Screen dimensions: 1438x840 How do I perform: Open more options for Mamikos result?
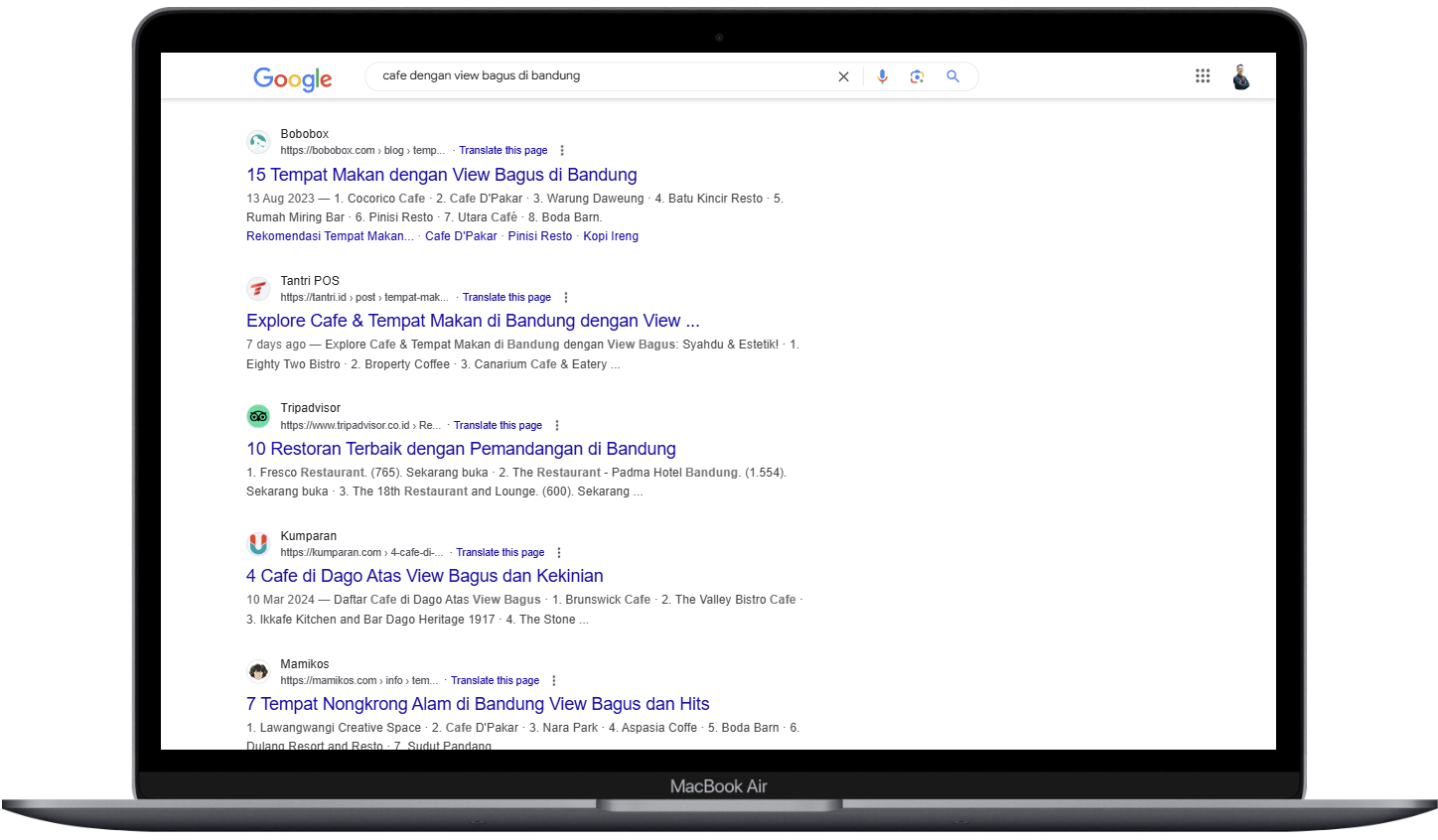click(554, 681)
